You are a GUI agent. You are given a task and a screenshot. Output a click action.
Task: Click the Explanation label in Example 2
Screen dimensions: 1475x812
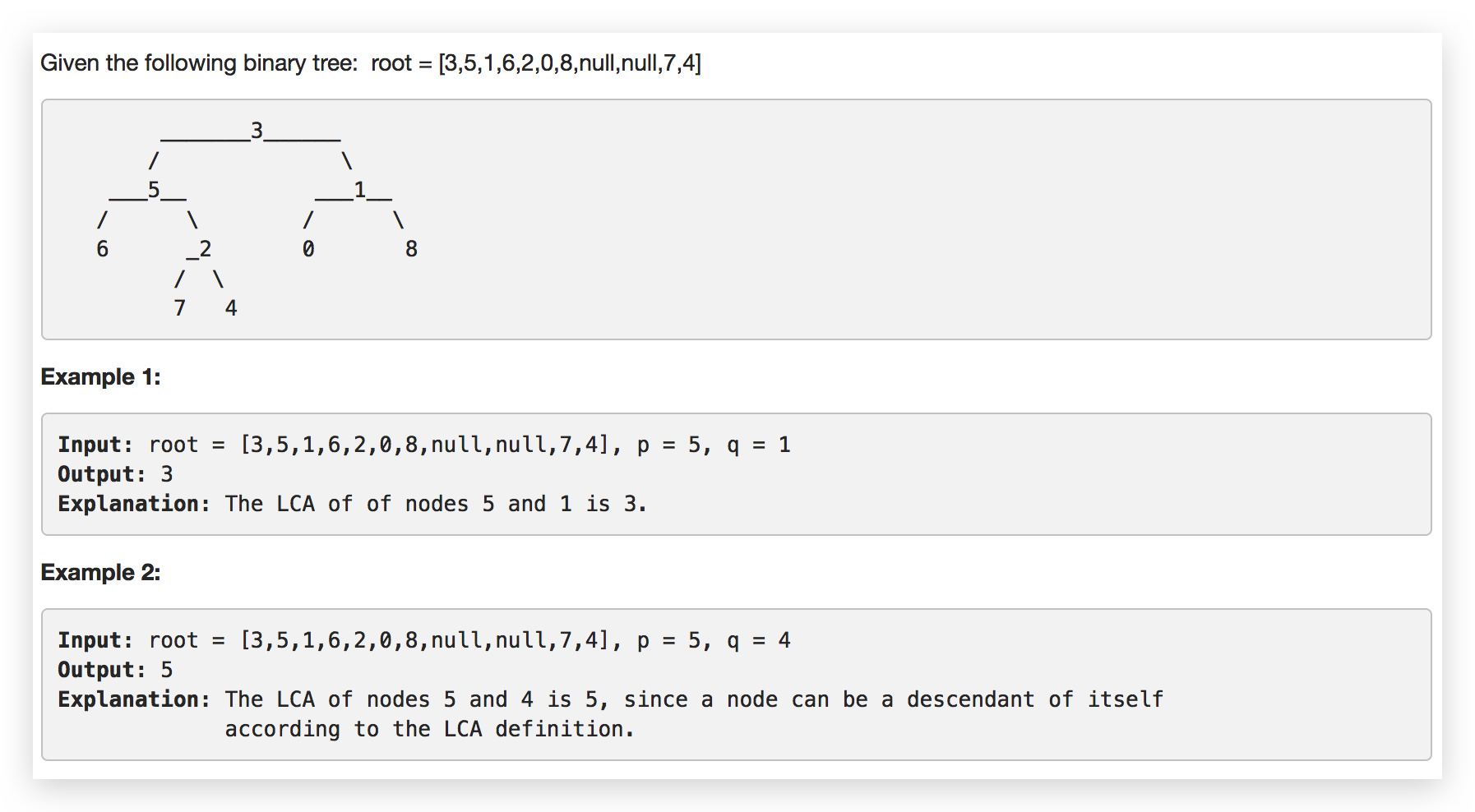(x=134, y=699)
